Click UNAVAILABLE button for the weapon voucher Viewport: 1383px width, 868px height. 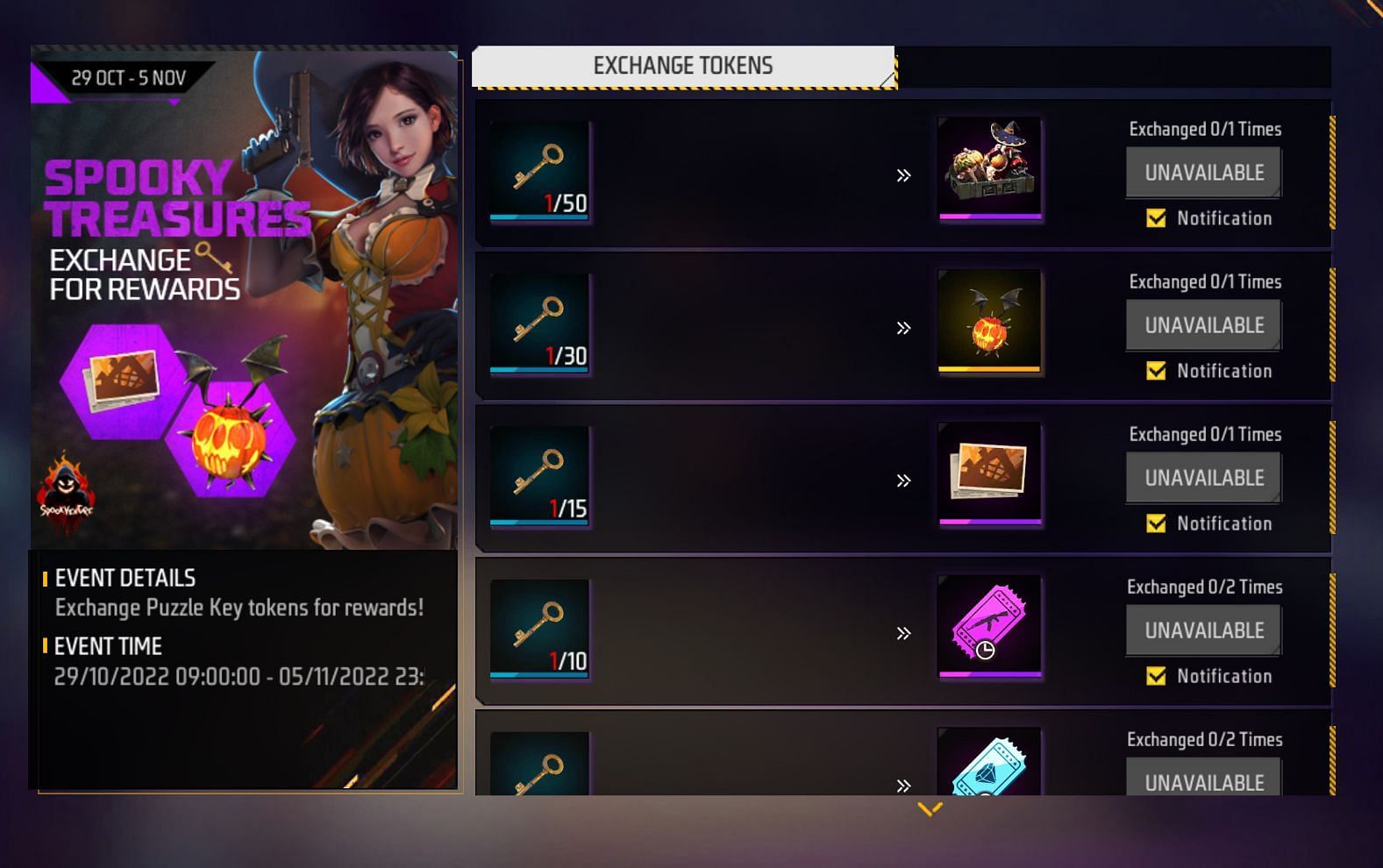click(x=1203, y=630)
